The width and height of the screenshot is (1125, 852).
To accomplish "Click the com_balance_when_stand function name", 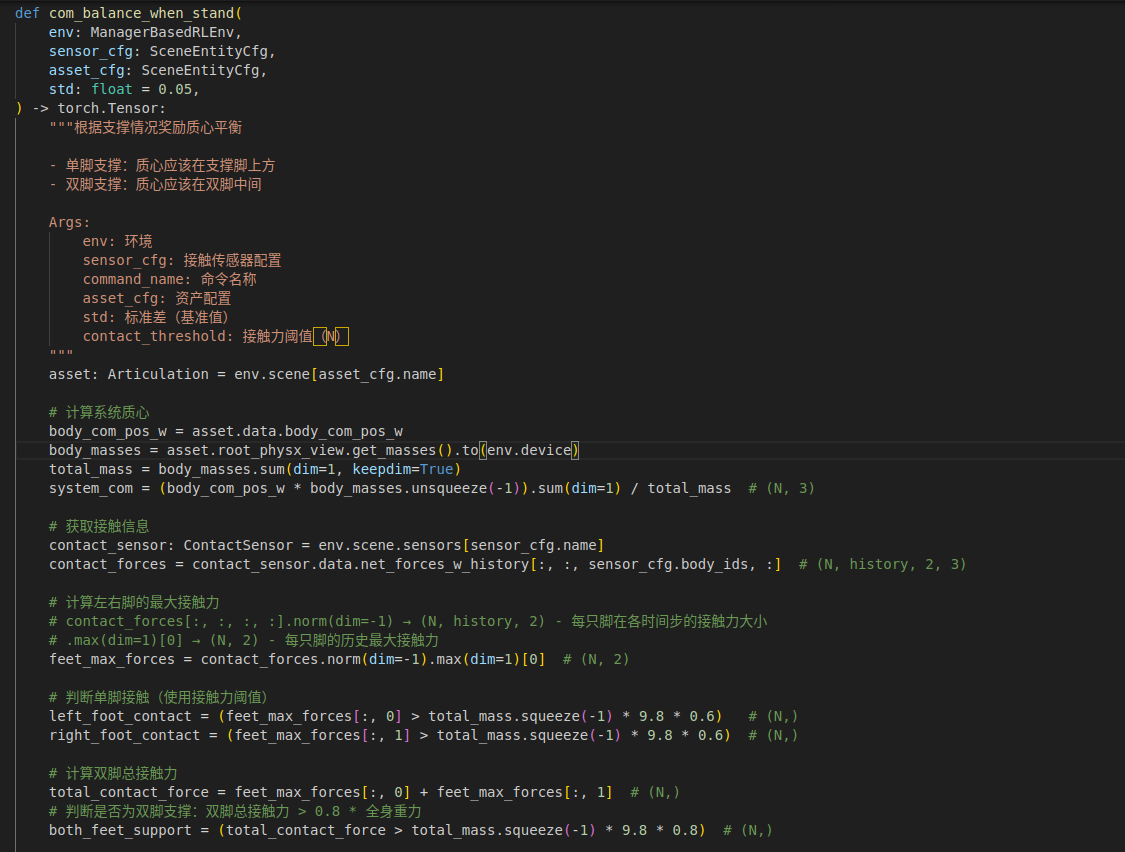I will 141,13.
